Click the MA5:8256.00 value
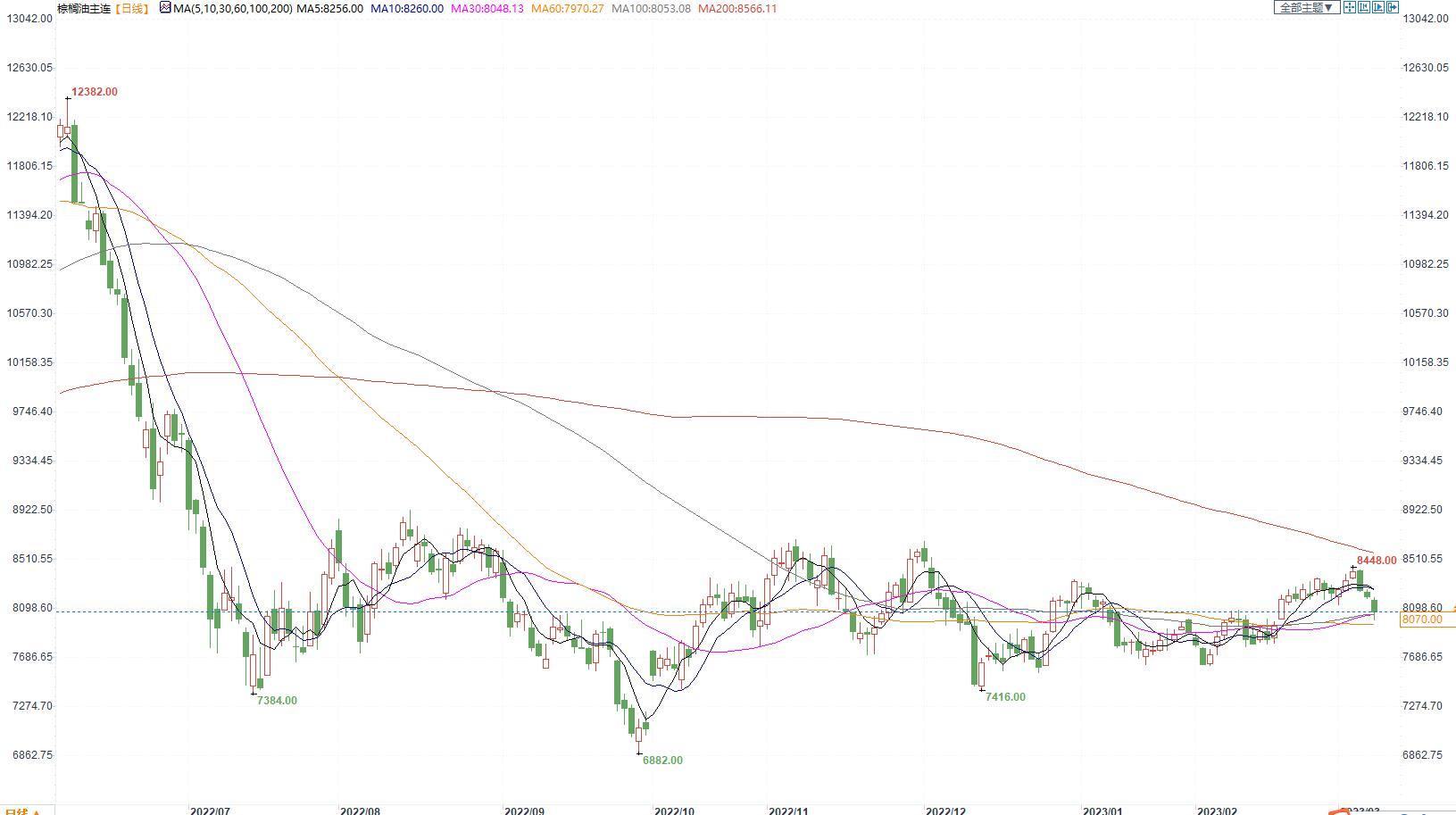Viewport: 1456px width, 815px height. pos(330,8)
